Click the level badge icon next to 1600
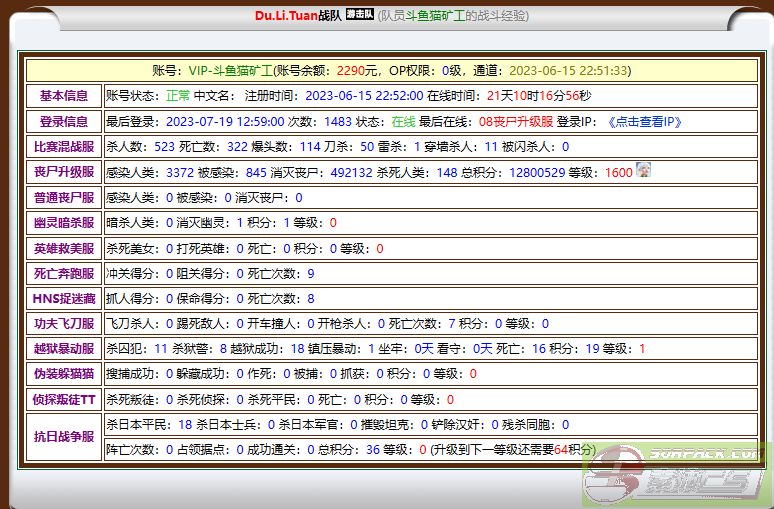This screenshot has height=509, width=774. 644,171
